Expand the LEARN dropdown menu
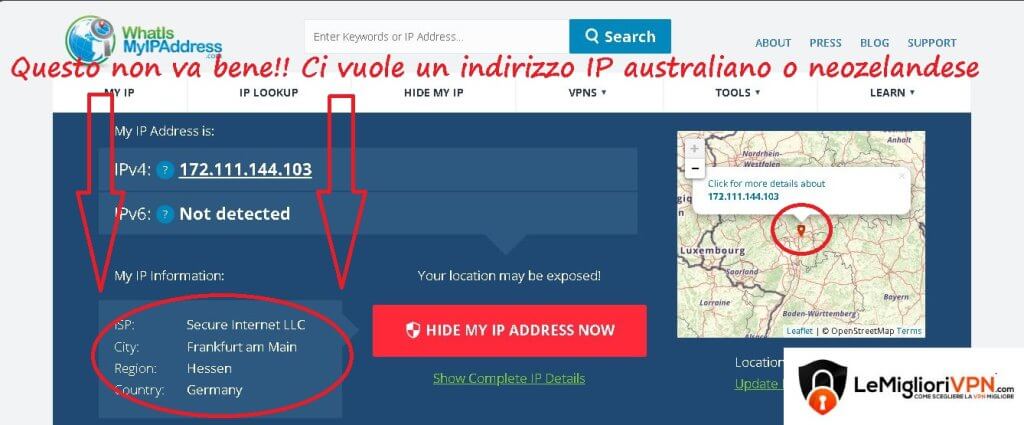1024x425 pixels. click(x=892, y=93)
